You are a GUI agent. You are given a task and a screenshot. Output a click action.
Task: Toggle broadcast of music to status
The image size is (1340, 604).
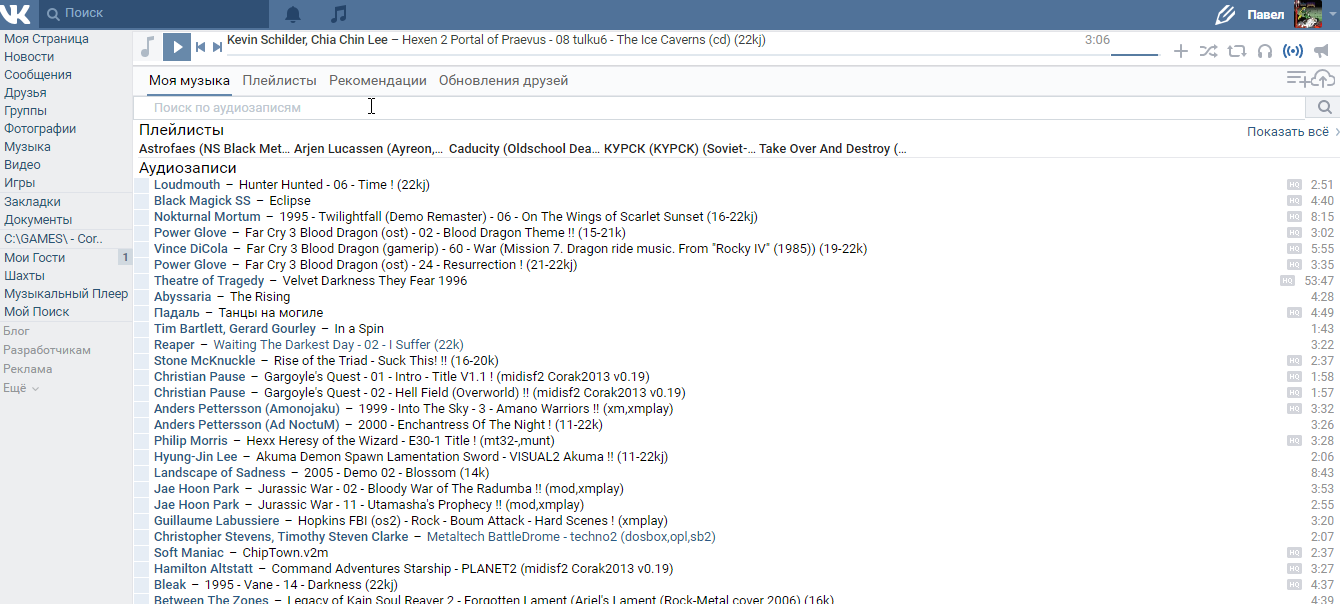(x=1293, y=51)
